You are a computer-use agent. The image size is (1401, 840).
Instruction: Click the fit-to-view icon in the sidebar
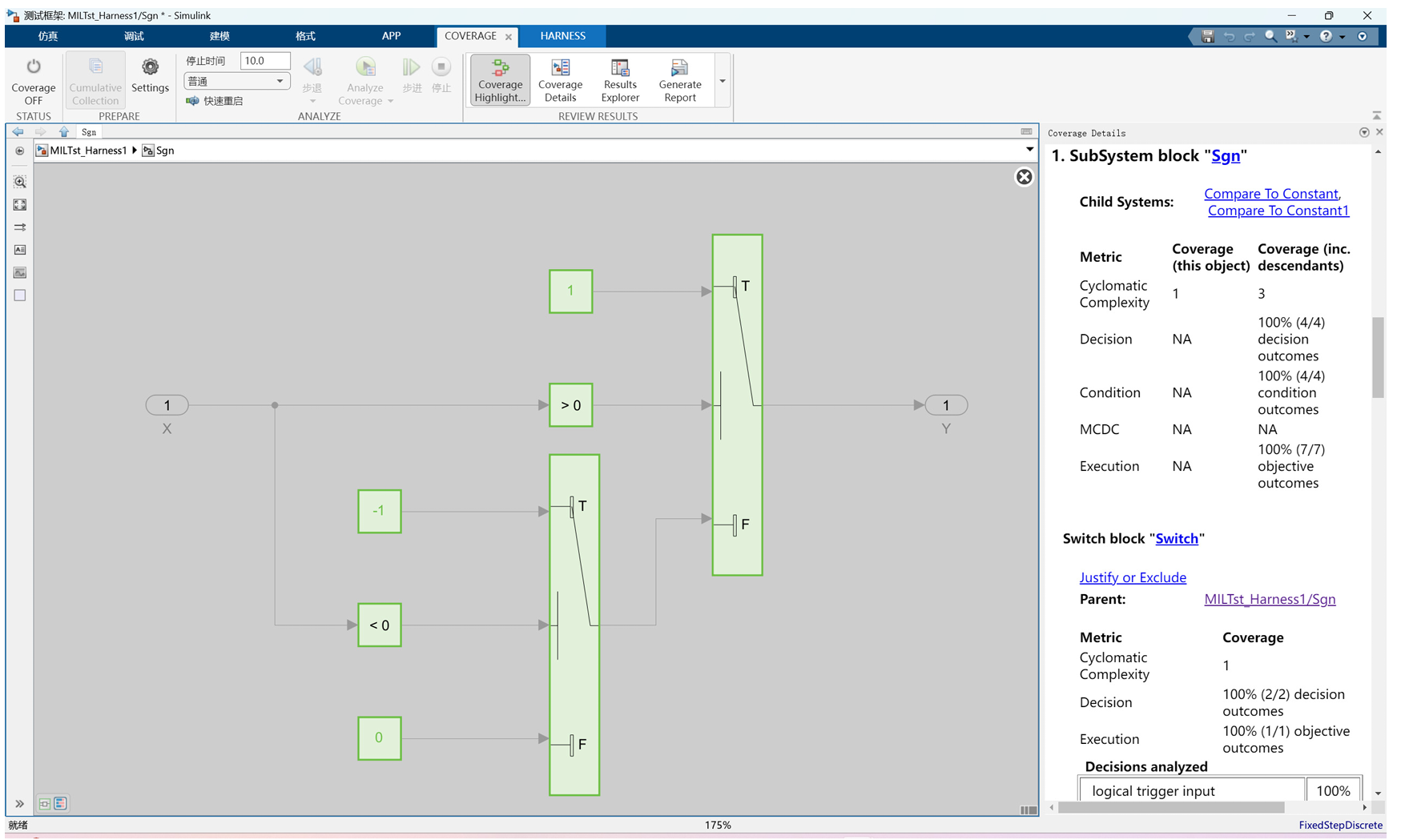[19, 204]
